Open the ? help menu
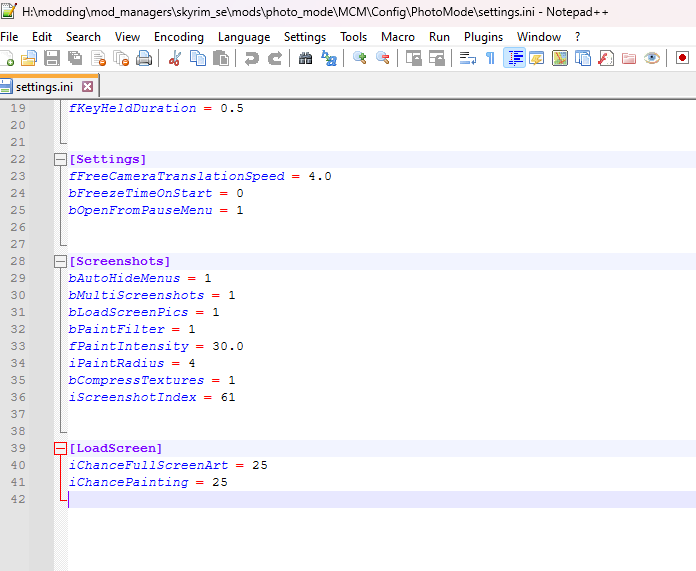This screenshot has width=696, height=571. coord(577,37)
